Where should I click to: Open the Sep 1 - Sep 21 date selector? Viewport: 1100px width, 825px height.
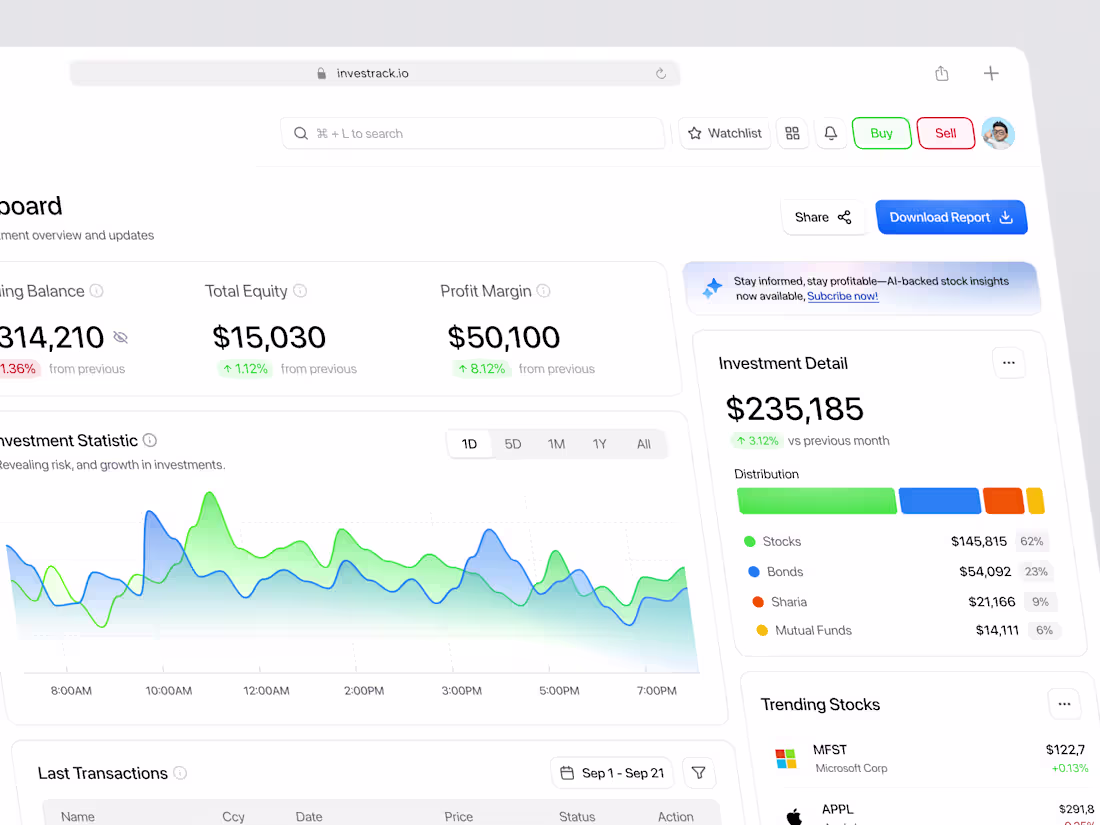612,772
